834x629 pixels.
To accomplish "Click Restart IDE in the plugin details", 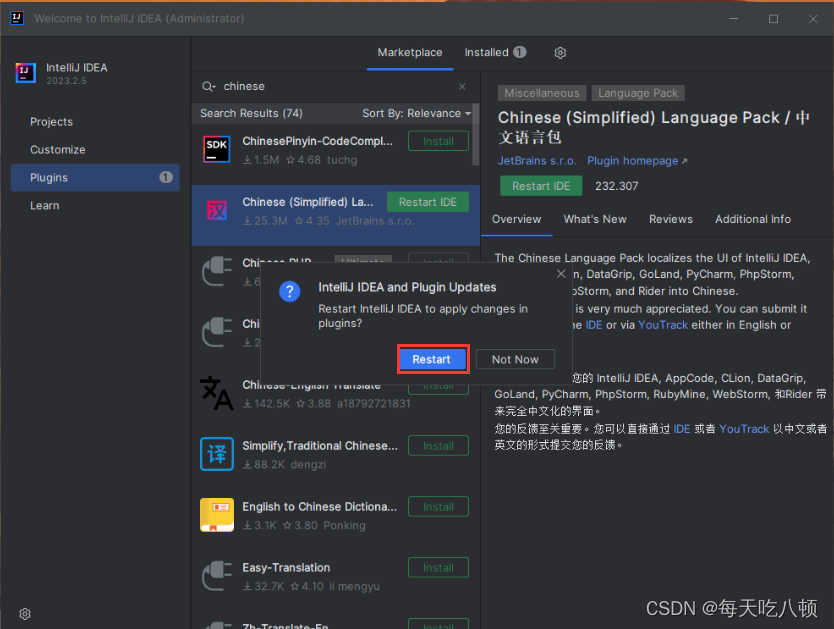I will point(541,186).
